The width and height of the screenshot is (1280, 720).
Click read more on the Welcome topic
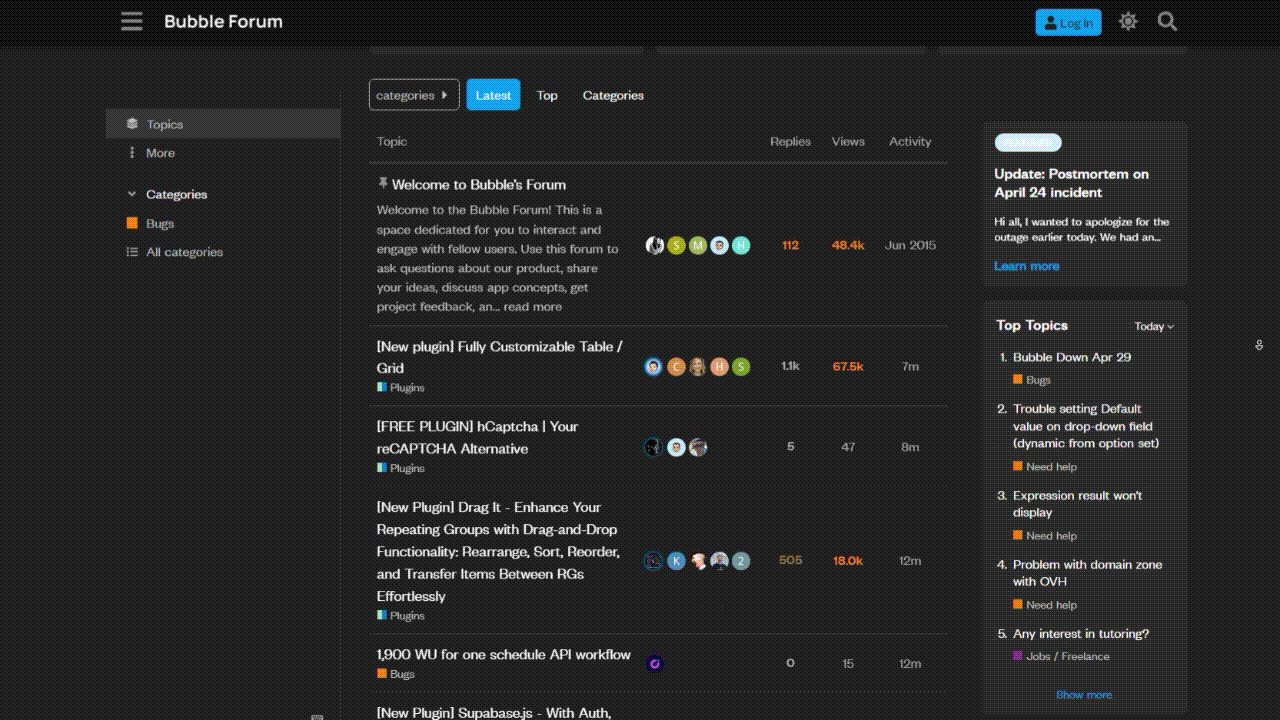pyautogui.click(x=533, y=307)
